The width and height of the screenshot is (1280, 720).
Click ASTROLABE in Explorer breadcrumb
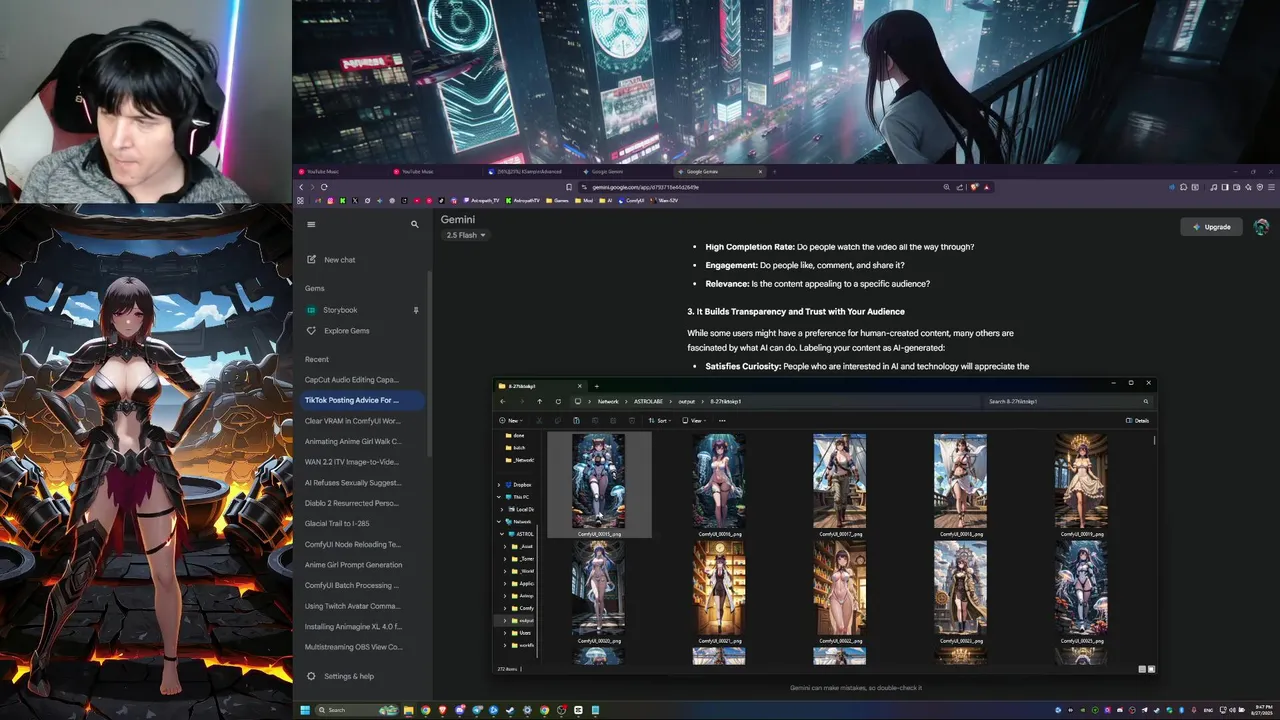point(648,401)
